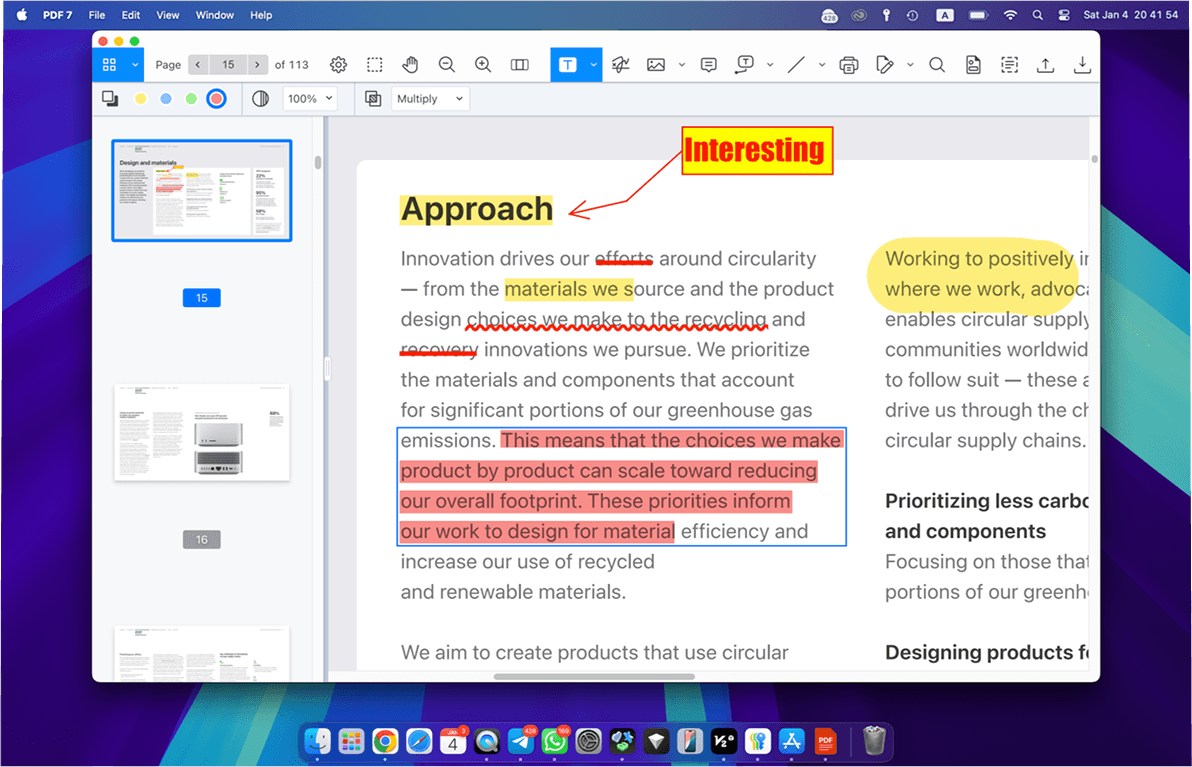
Task: Switch page layout with the columns icon
Action: 520,65
